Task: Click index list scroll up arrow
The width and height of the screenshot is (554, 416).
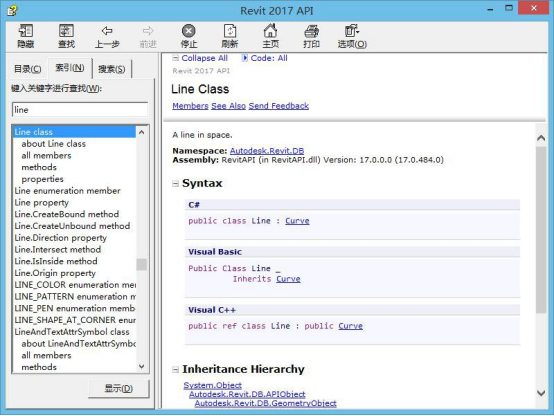Action: [142, 132]
